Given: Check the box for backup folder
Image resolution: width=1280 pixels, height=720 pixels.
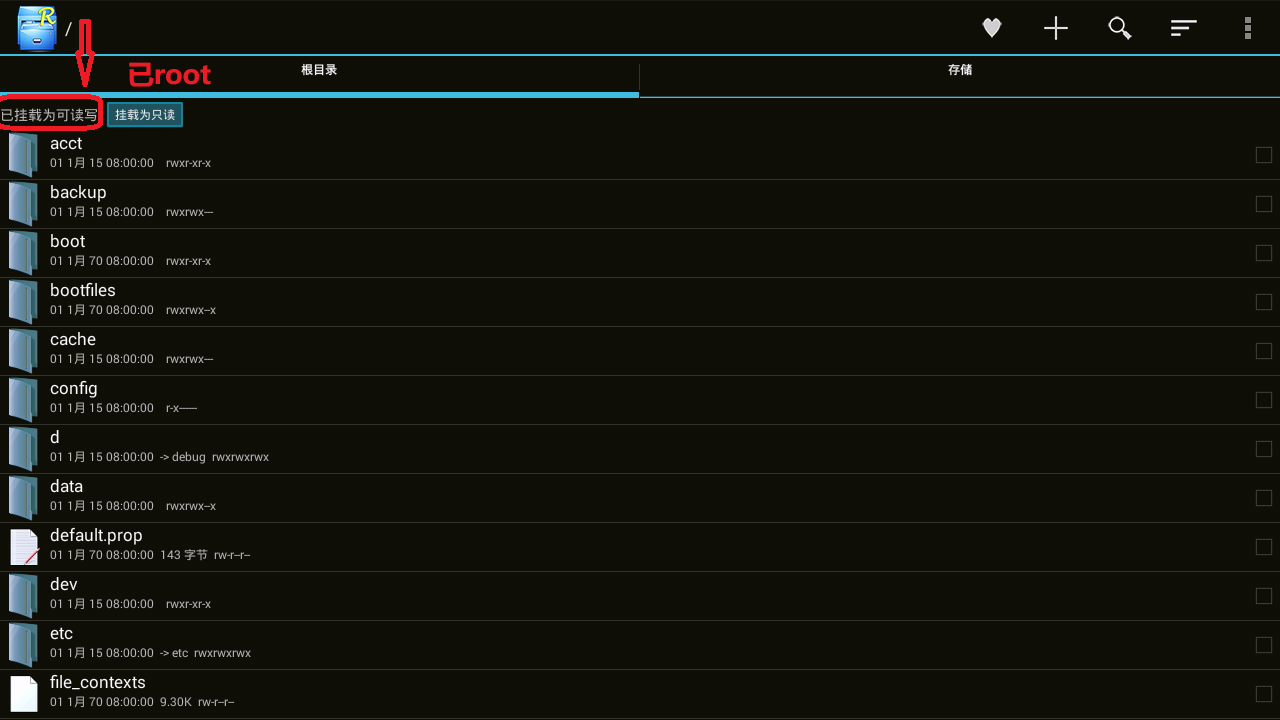Looking at the screenshot, I should [1264, 204].
